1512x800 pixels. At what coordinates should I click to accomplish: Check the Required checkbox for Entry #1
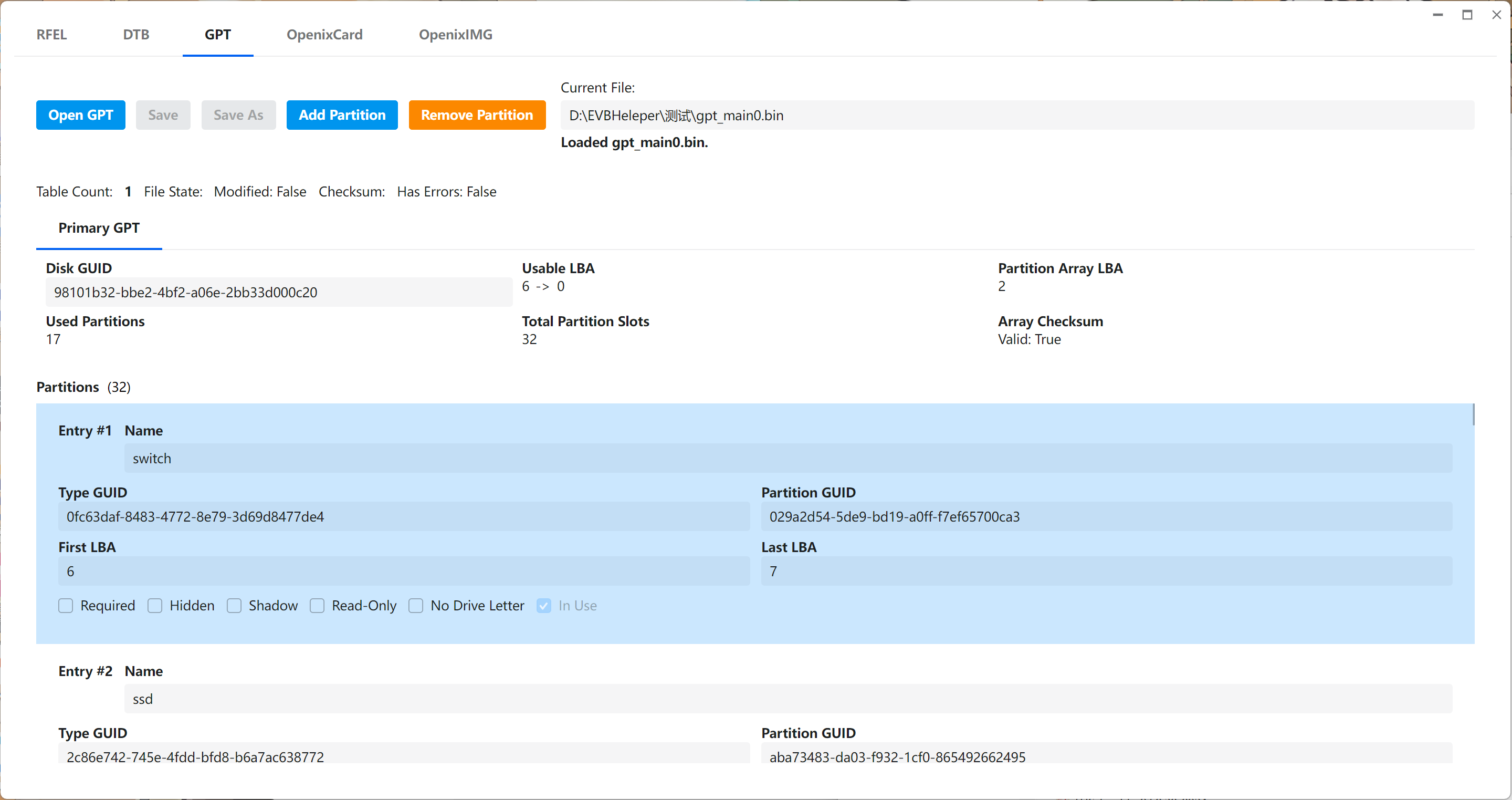(66, 606)
